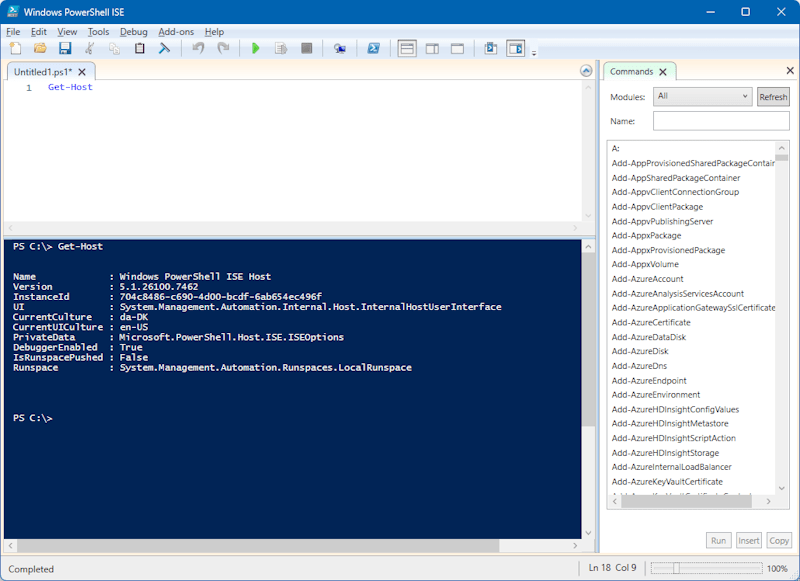Save the script via the Save icon

(x=65, y=48)
